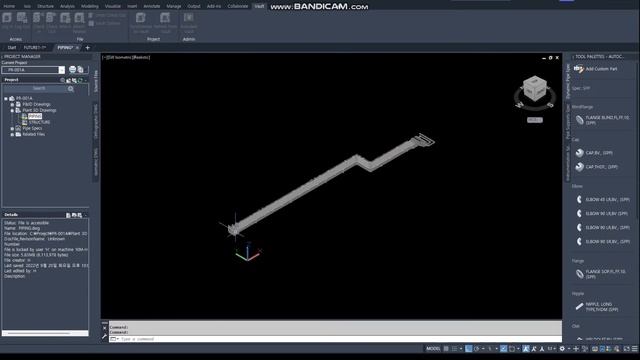Open the Realistic visual style control
The image size is (640, 360).
141,58
